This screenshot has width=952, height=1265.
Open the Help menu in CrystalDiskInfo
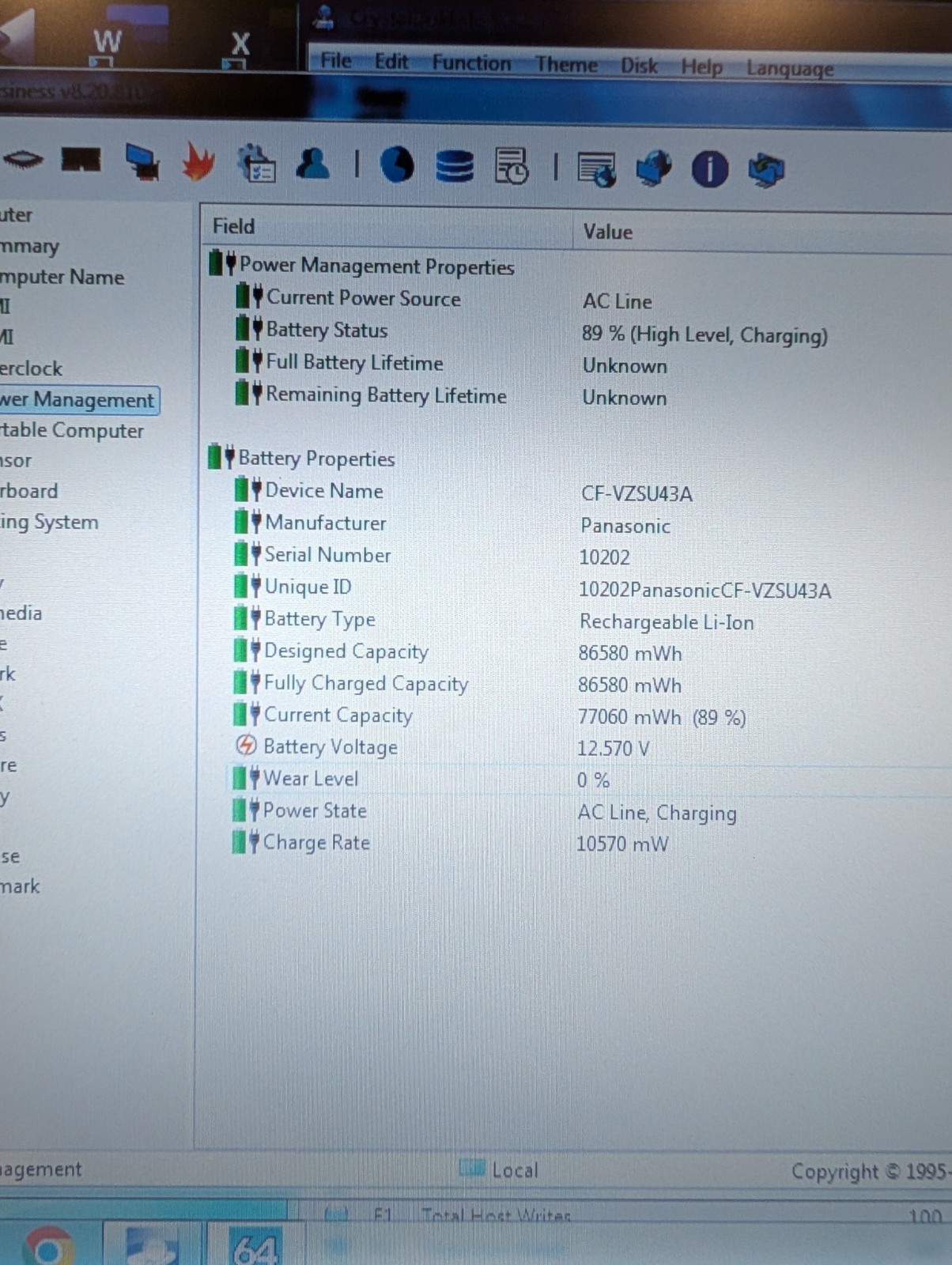tap(702, 66)
